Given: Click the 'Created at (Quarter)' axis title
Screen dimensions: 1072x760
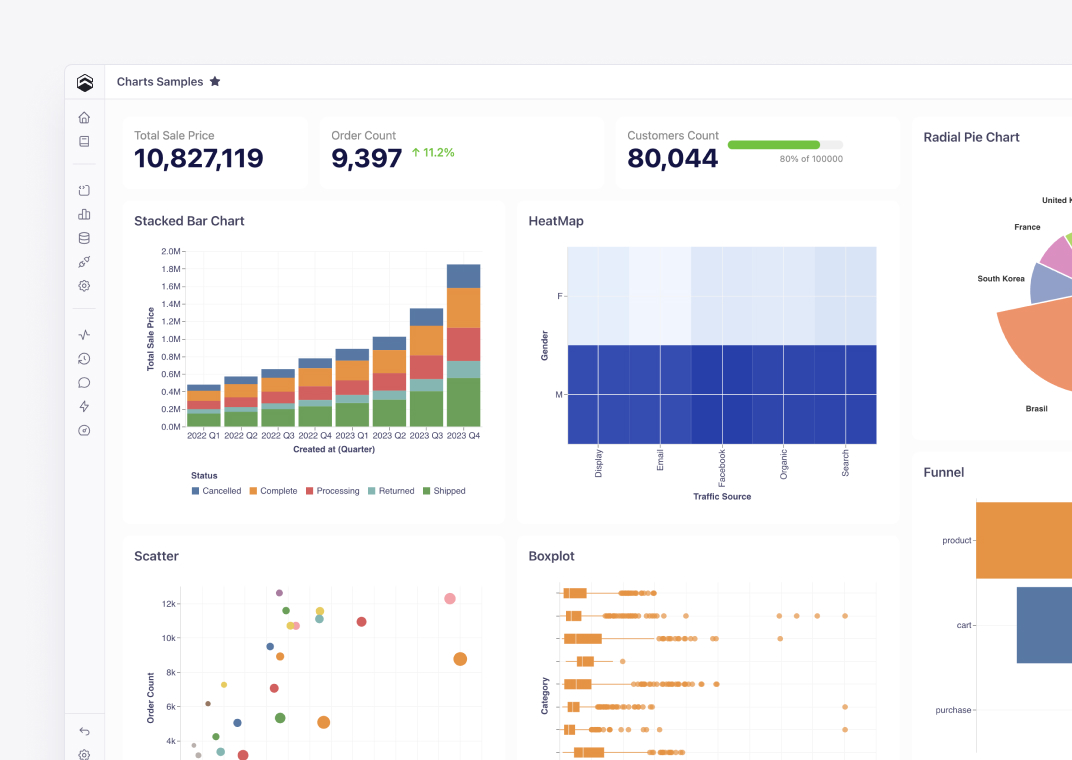Looking at the screenshot, I should tap(334, 449).
